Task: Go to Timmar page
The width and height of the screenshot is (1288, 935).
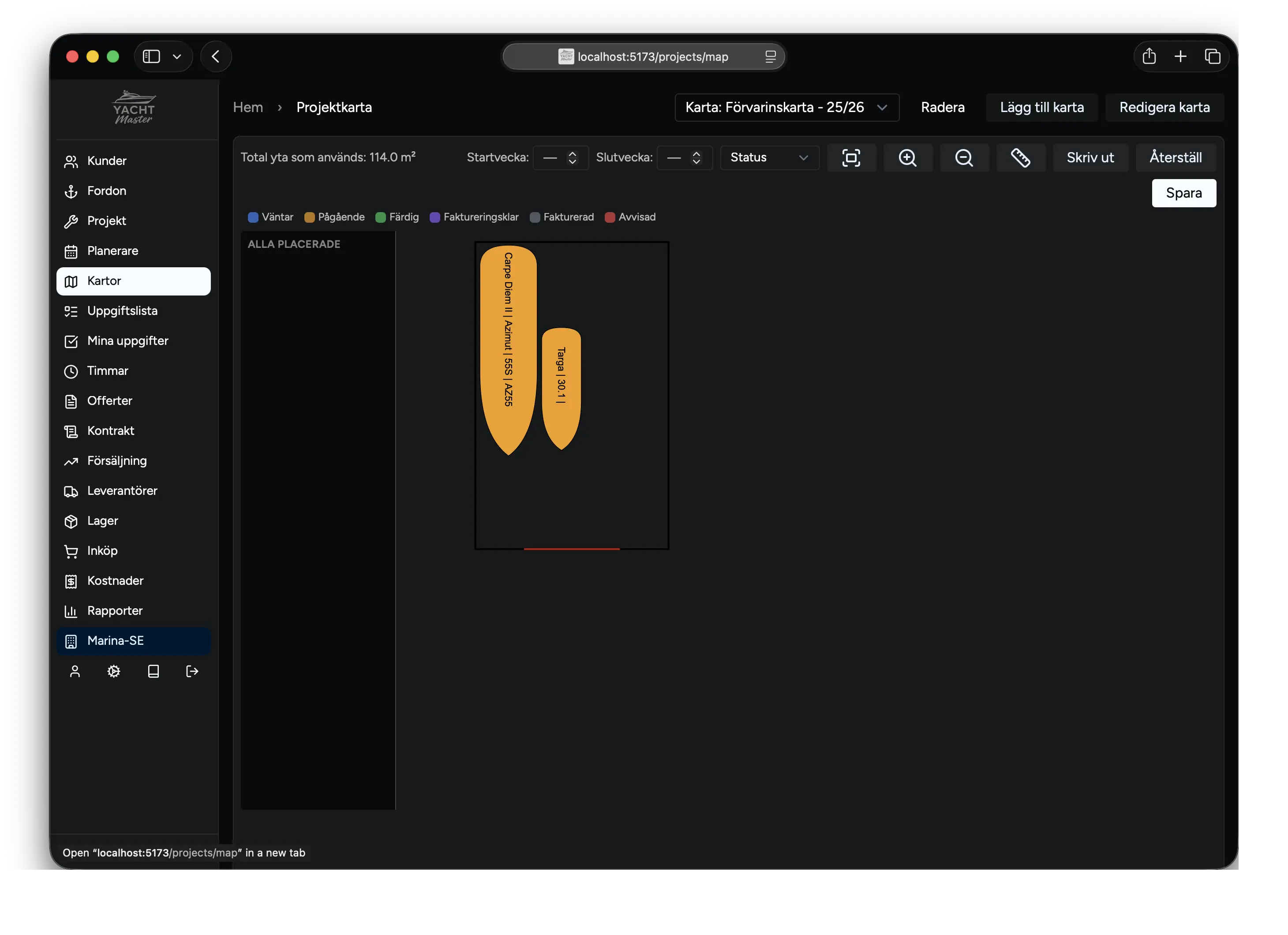Action: 134,372
